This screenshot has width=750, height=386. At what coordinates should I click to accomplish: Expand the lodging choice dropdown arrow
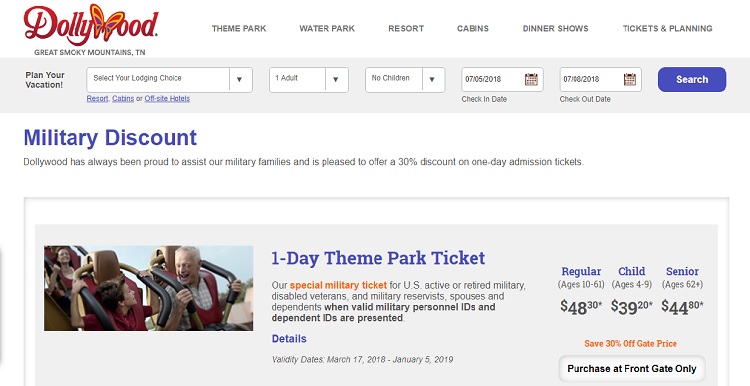[x=240, y=80]
